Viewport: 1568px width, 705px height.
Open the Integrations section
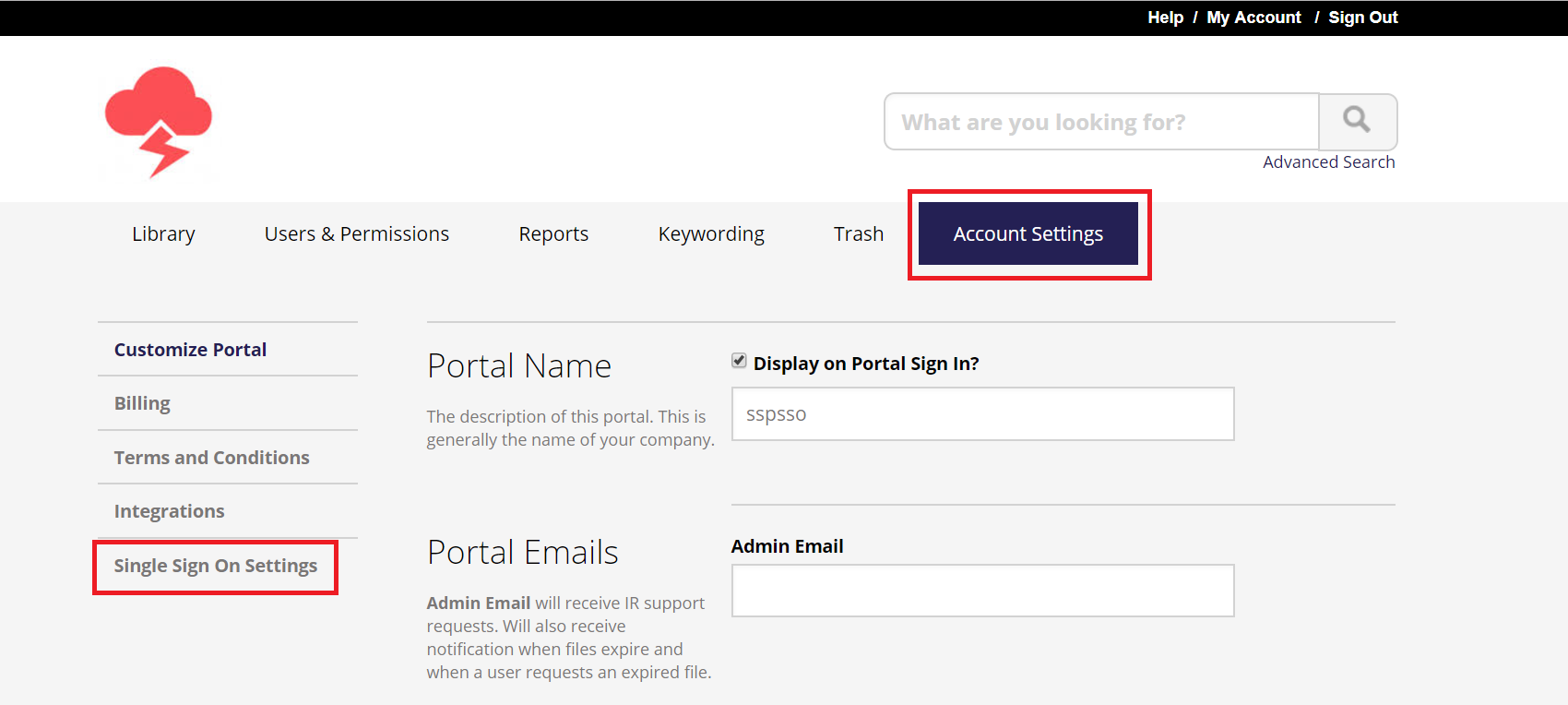(x=169, y=511)
